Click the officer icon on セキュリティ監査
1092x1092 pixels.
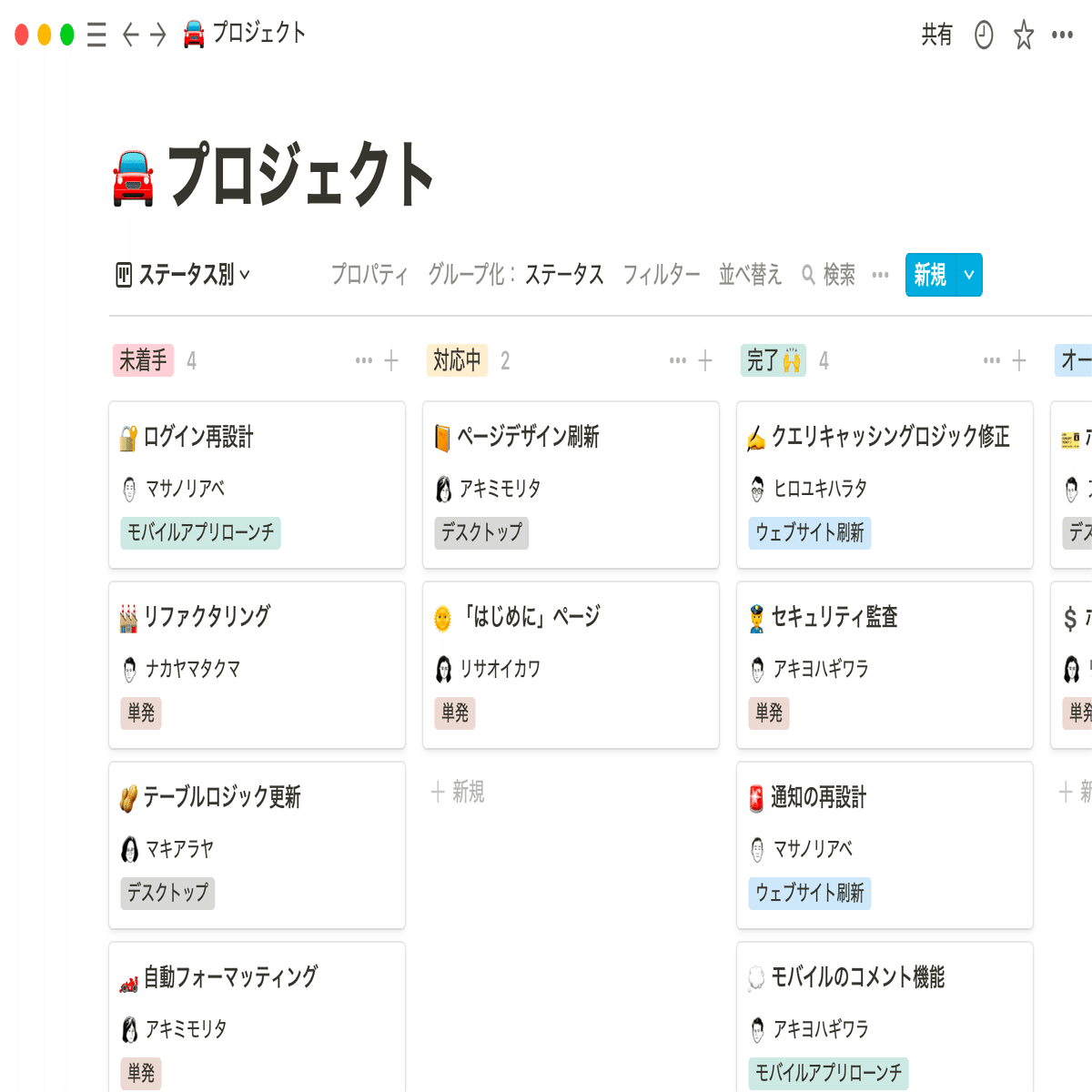[756, 619]
